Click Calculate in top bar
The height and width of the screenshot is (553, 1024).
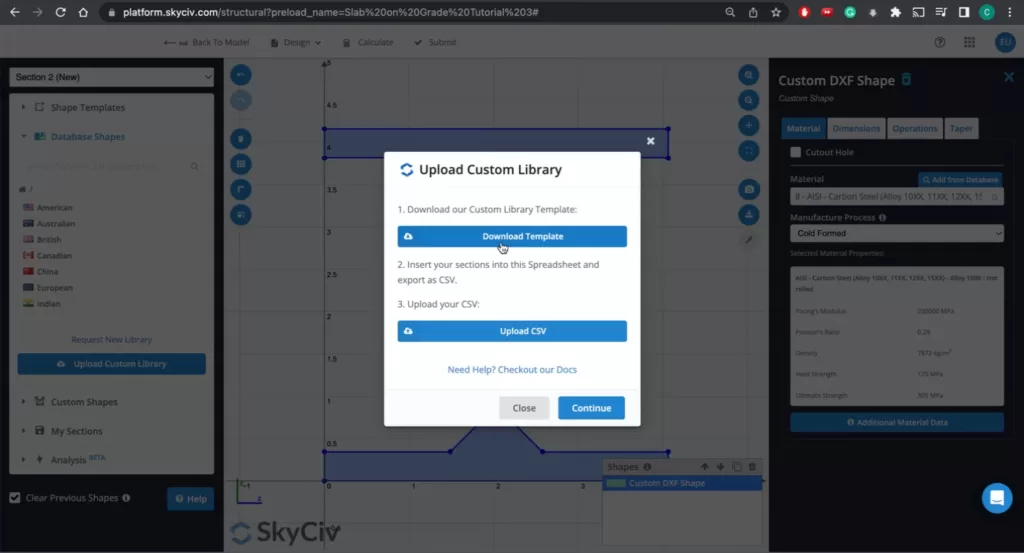point(368,42)
